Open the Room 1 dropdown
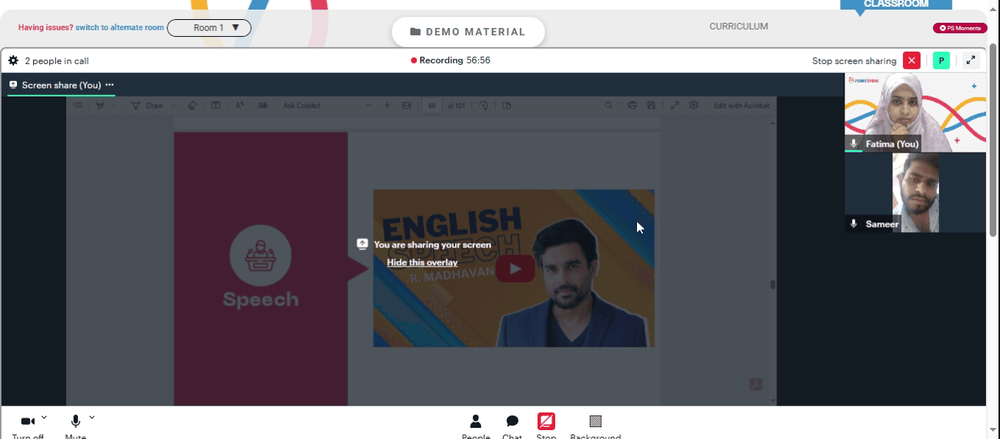Viewport: 1000px width, 439px height. click(x=209, y=28)
